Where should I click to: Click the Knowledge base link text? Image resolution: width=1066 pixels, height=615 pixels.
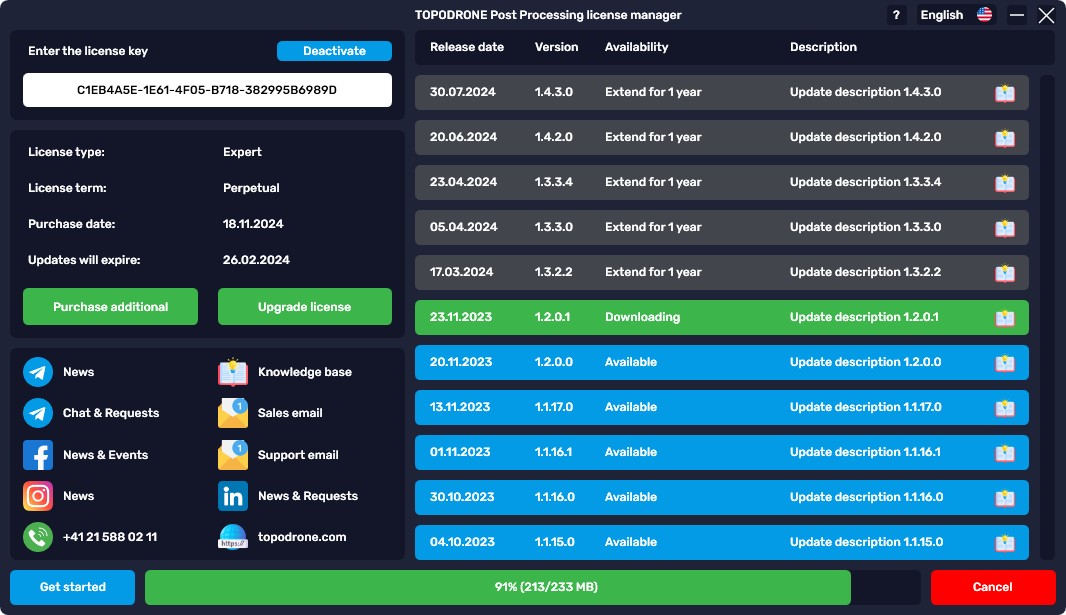pyautogui.click(x=305, y=372)
